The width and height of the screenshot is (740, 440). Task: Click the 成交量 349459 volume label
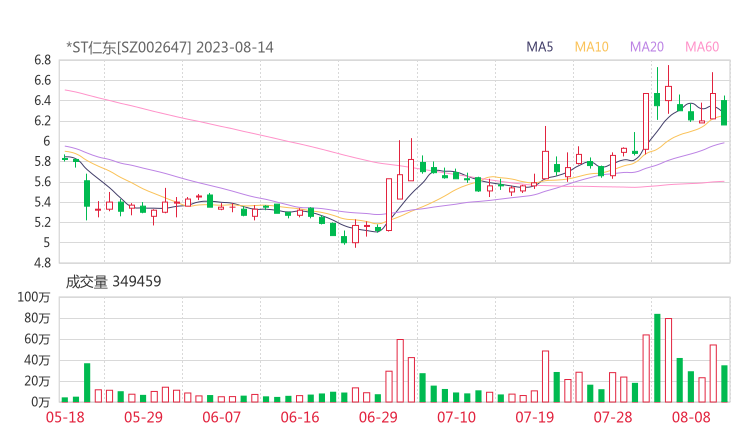pos(113,282)
